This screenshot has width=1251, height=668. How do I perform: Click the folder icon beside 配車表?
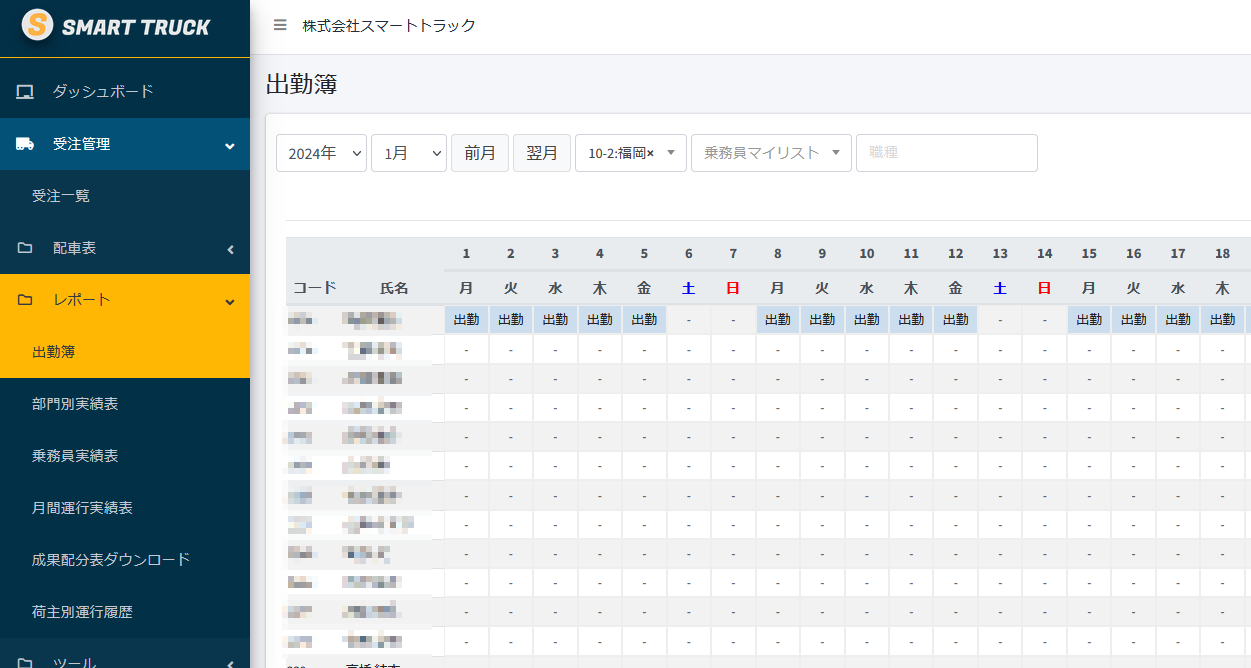pyautogui.click(x=25, y=248)
